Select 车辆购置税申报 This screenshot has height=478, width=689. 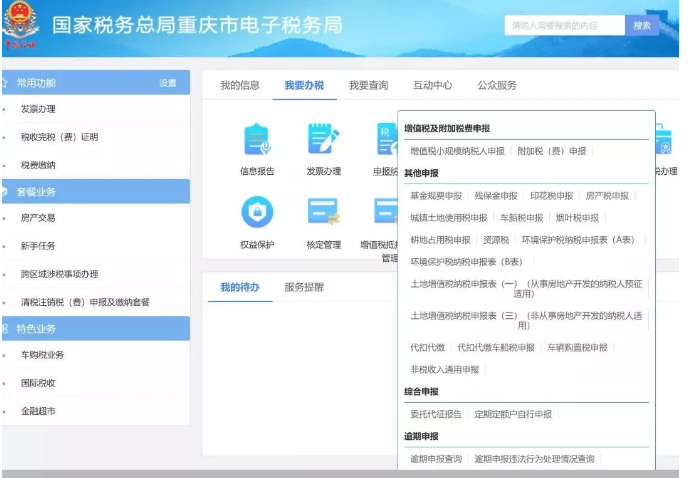(577, 348)
